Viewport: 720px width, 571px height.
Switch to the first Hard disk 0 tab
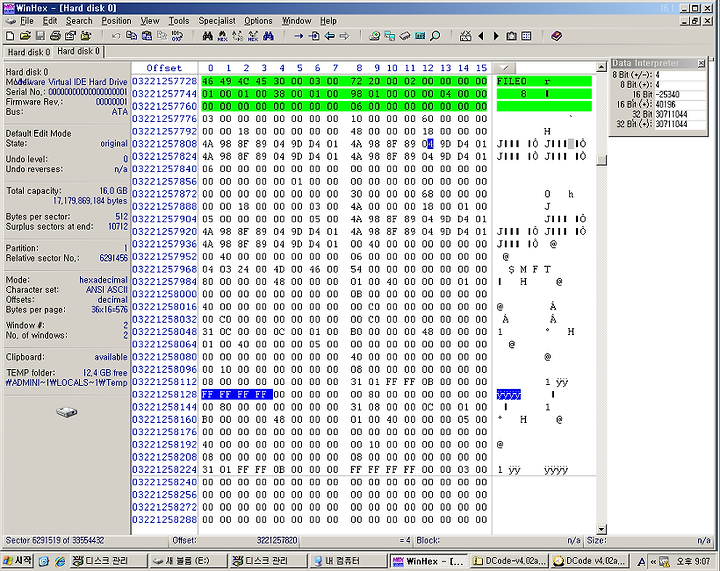pyautogui.click(x=28, y=52)
